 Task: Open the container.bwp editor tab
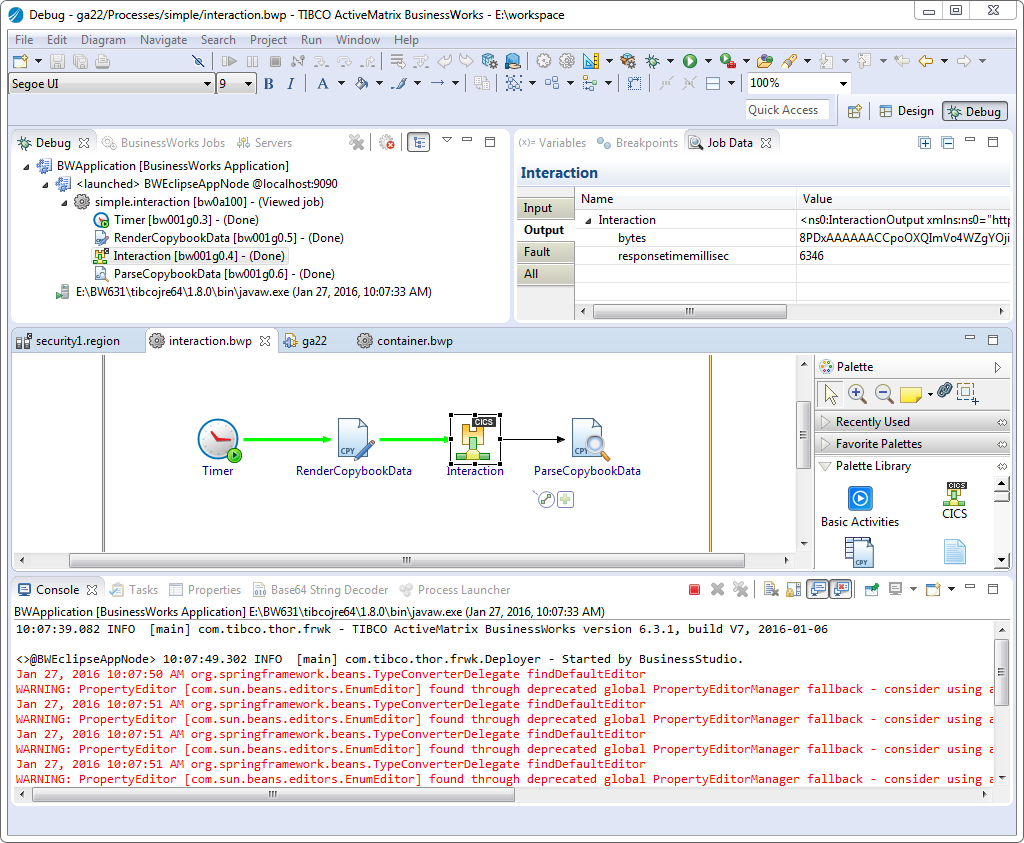pyautogui.click(x=406, y=341)
